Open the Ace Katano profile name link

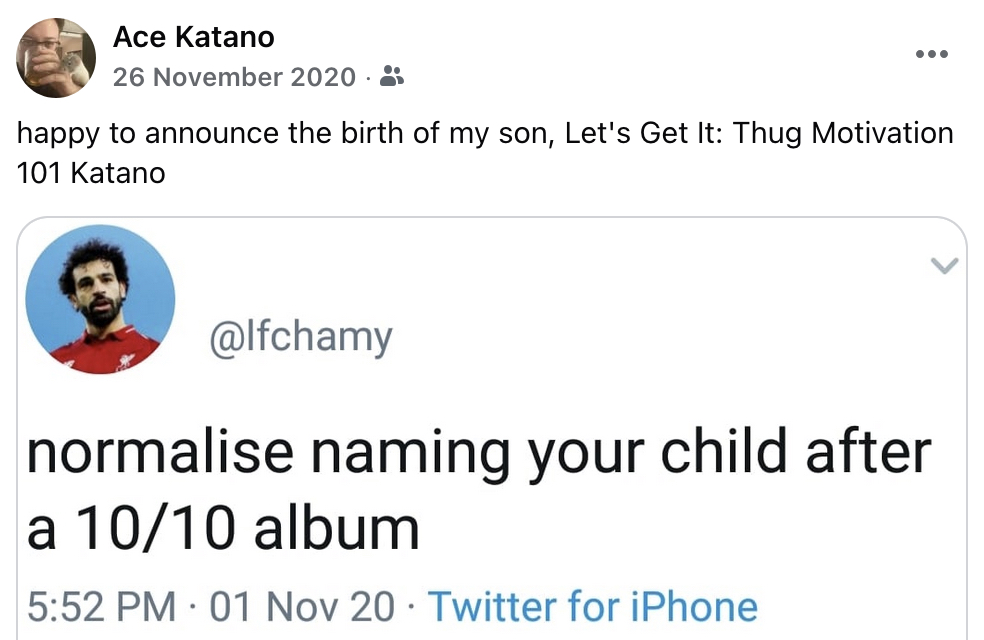[193, 38]
